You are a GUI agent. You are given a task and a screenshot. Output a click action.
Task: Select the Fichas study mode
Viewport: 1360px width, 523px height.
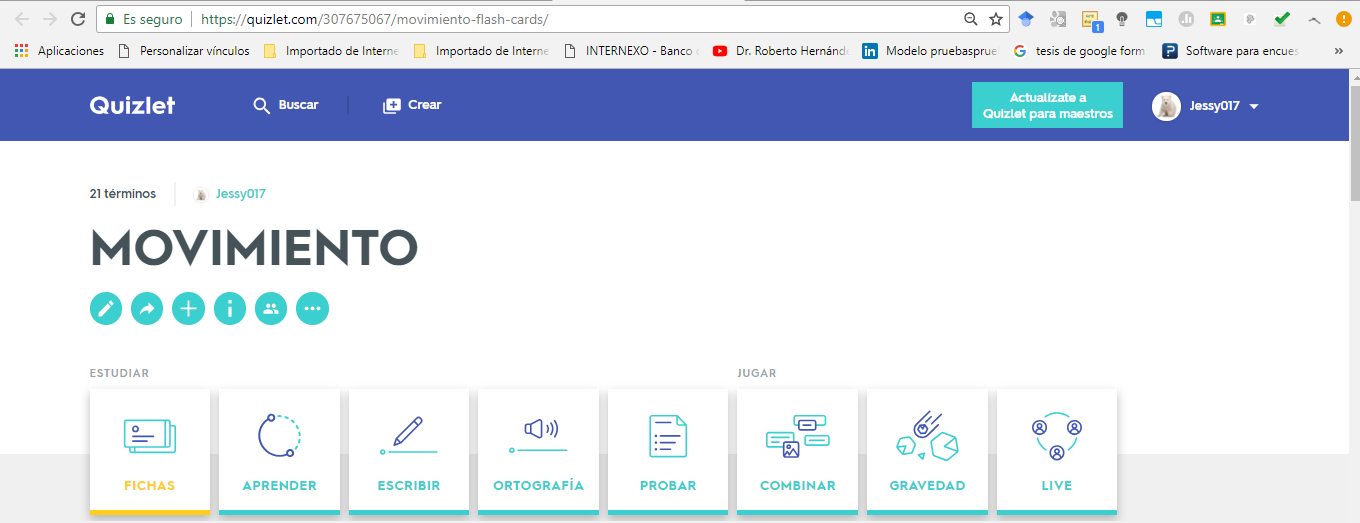pyautogui.click(x=150, y=452)
